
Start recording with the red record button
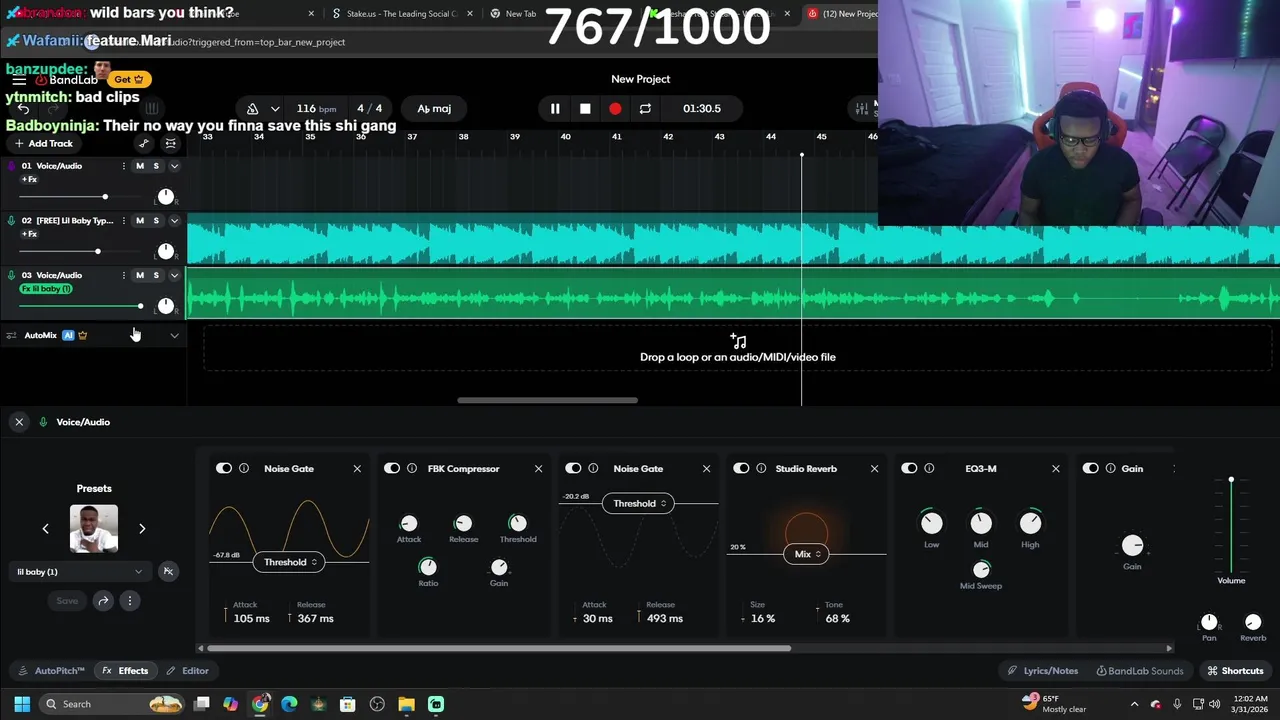pyautogui.click(x=615, y=108)
